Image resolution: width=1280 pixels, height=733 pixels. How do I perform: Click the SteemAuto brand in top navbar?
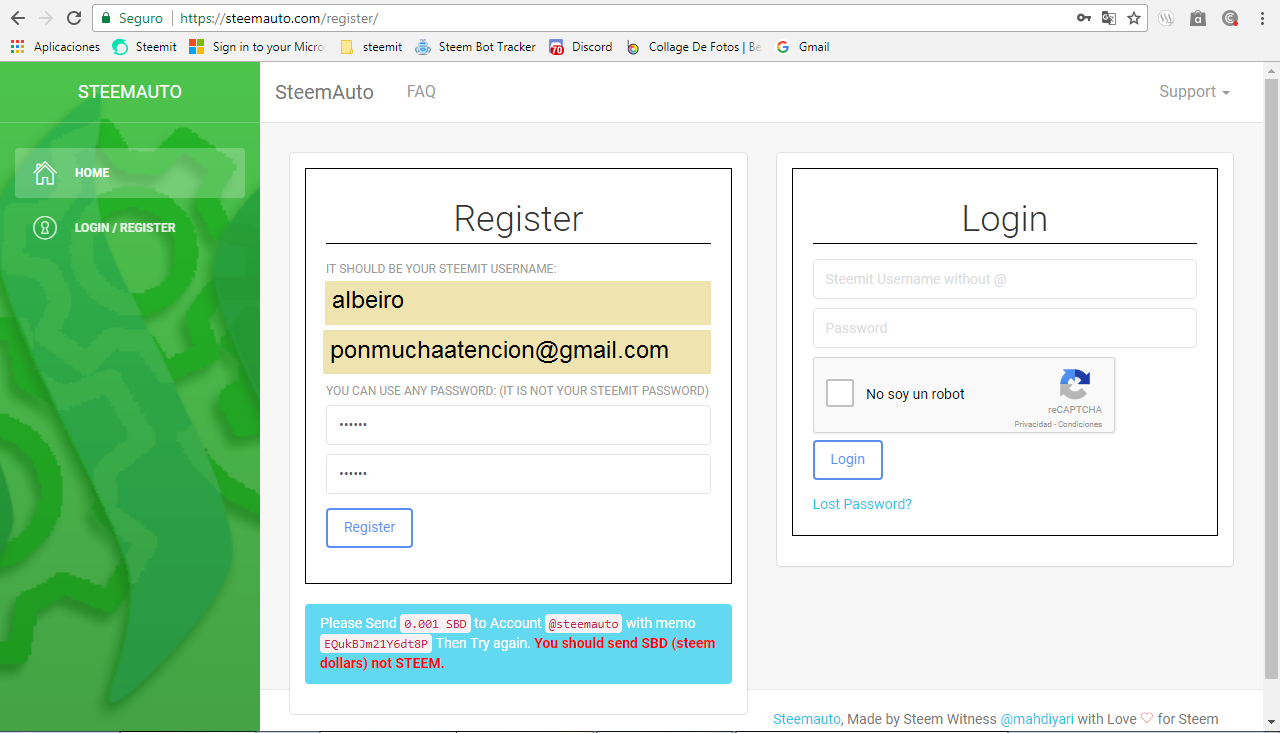324,92
